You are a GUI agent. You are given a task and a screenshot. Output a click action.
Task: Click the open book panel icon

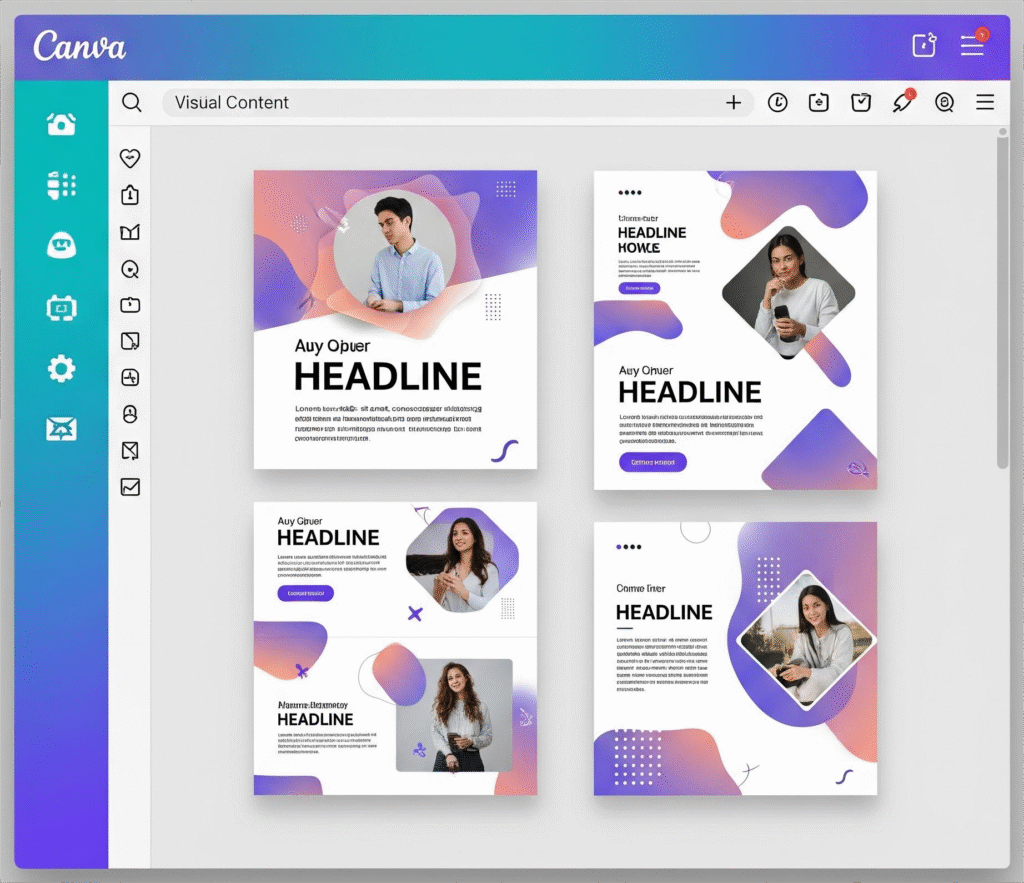click(x=130, y=233)
